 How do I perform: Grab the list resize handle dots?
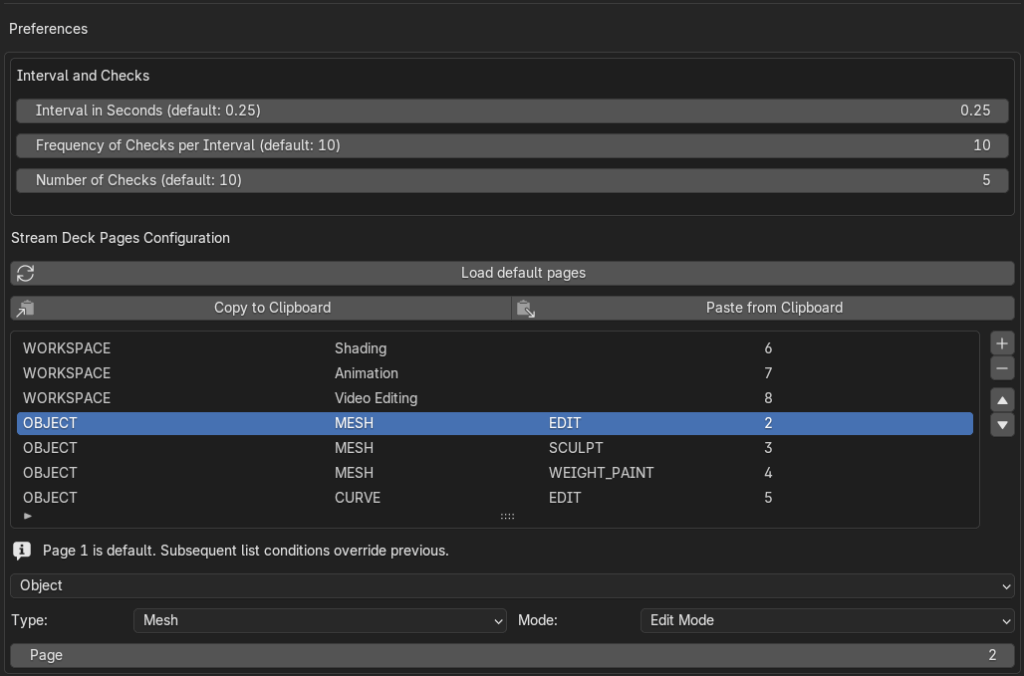pos(507,517)
